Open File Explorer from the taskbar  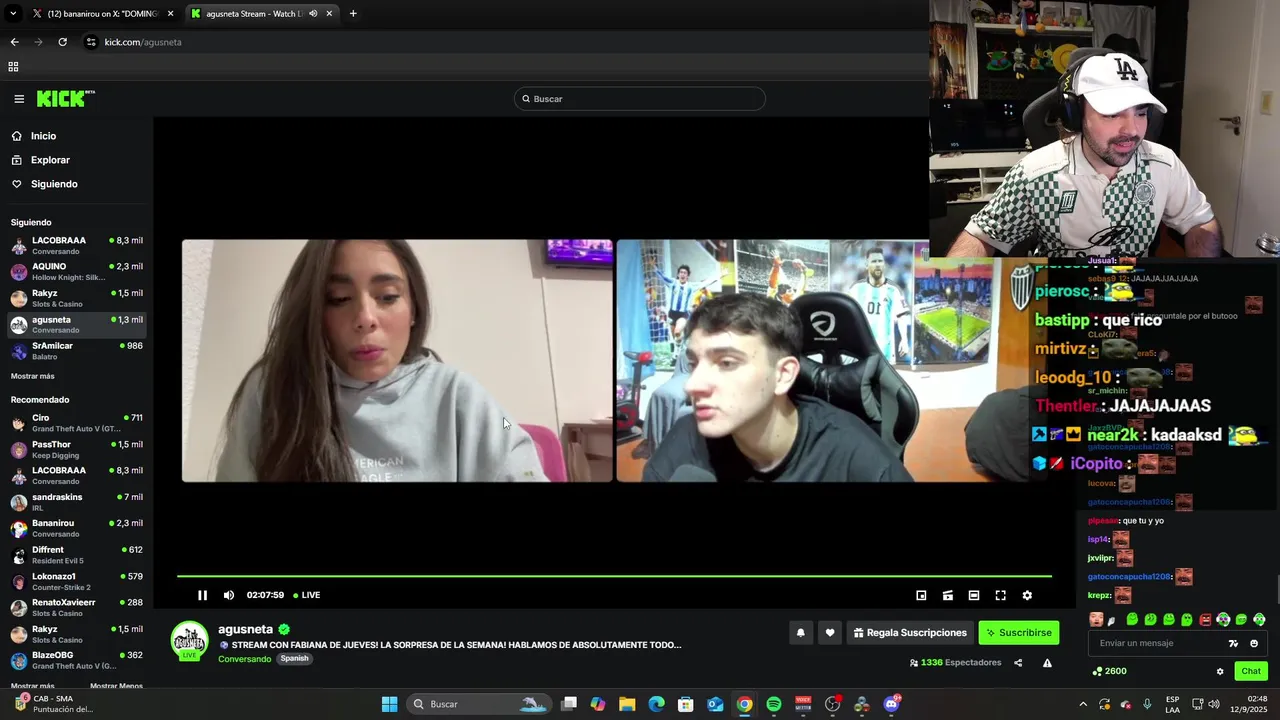(627, 704)
